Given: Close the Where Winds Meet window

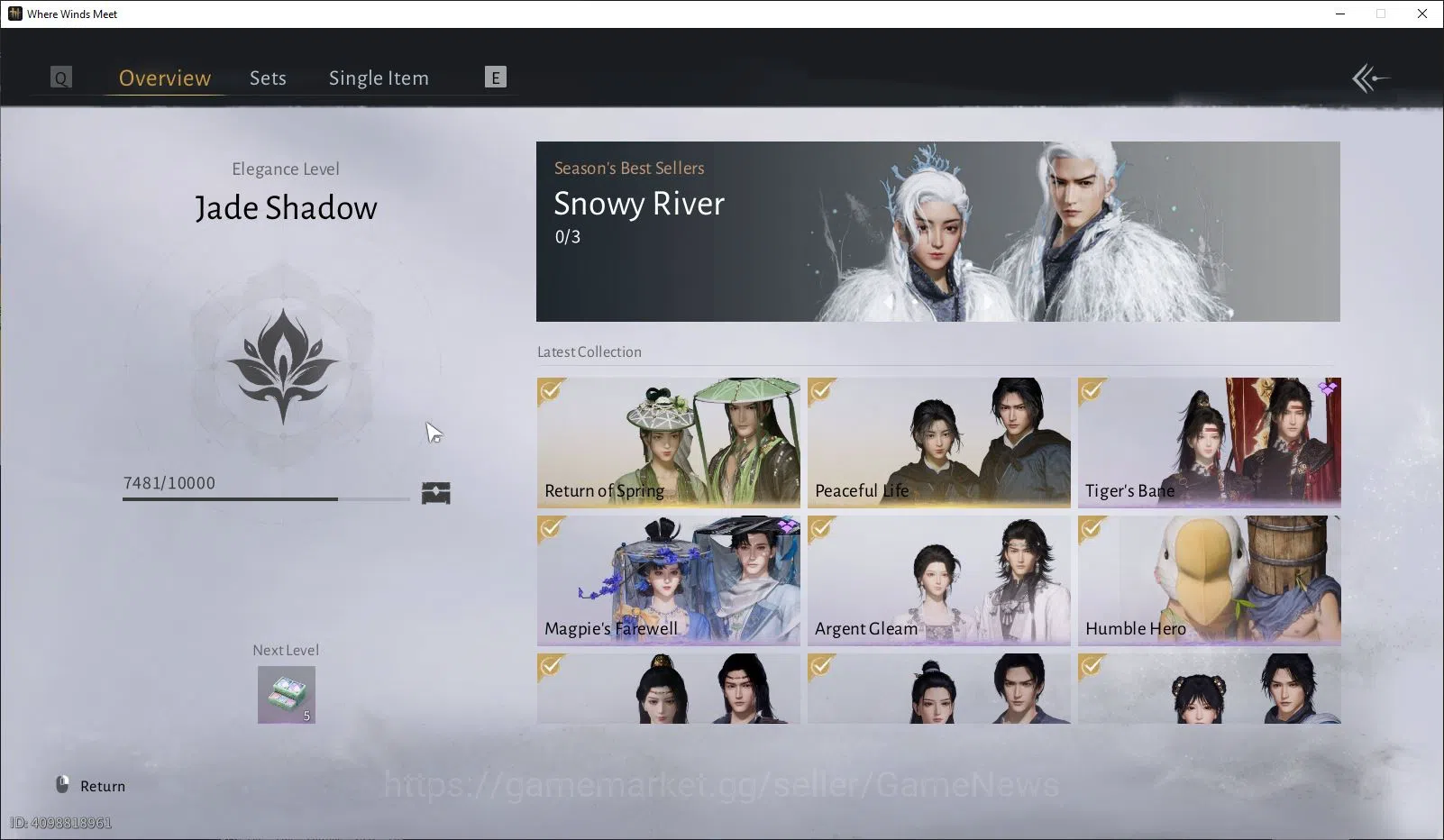Looking at the screenshot, I should click(1422, 14).
